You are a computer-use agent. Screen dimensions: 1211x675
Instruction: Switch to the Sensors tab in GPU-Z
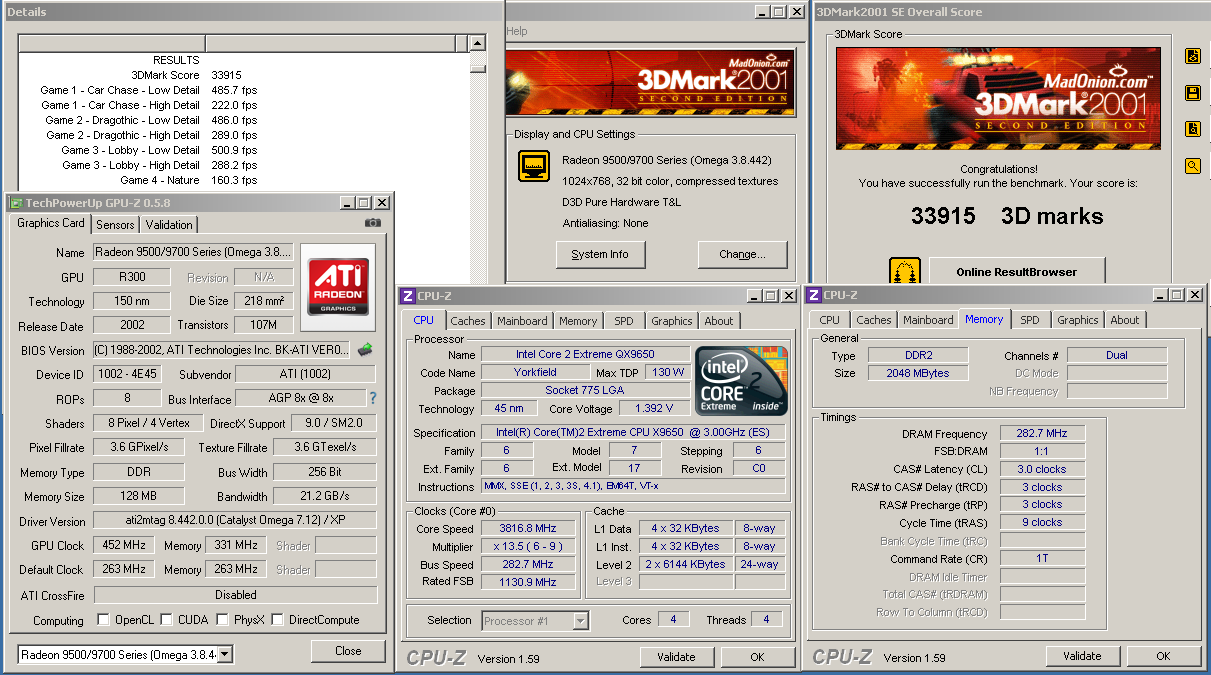click(116, 225)
